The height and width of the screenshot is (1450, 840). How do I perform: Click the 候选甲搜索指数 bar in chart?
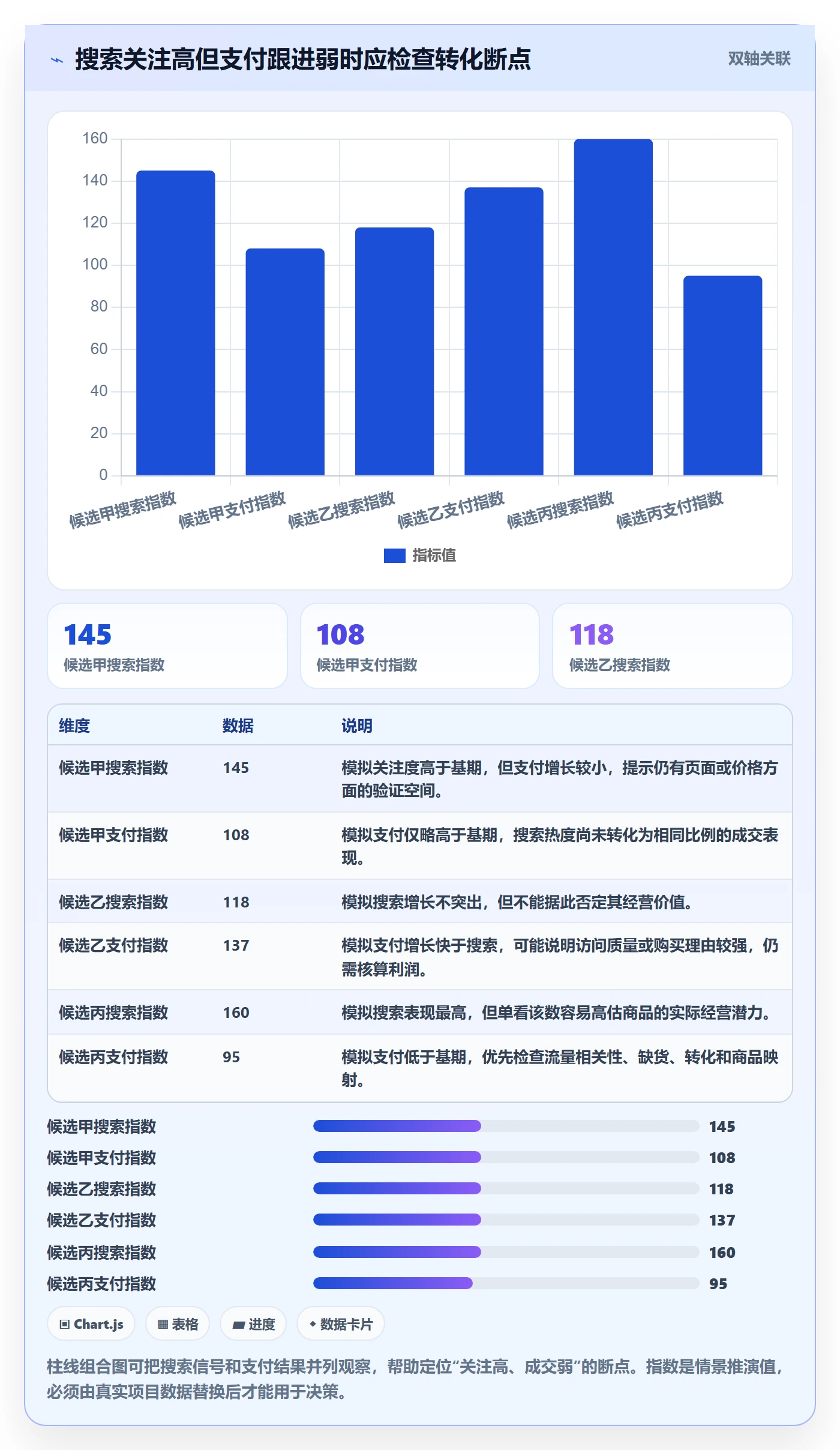point(176,323)
